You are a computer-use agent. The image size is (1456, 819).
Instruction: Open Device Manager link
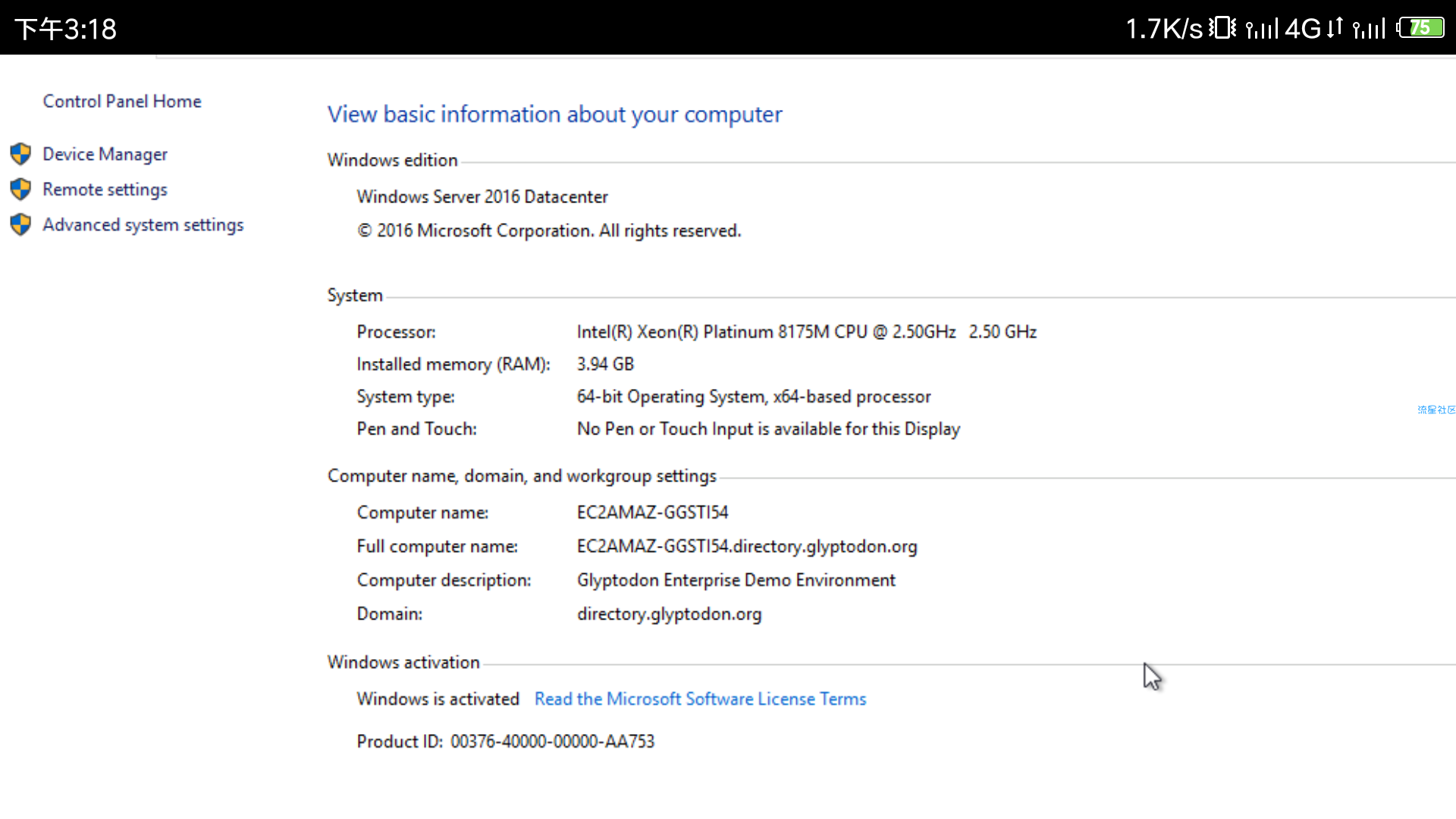[105, 154]
